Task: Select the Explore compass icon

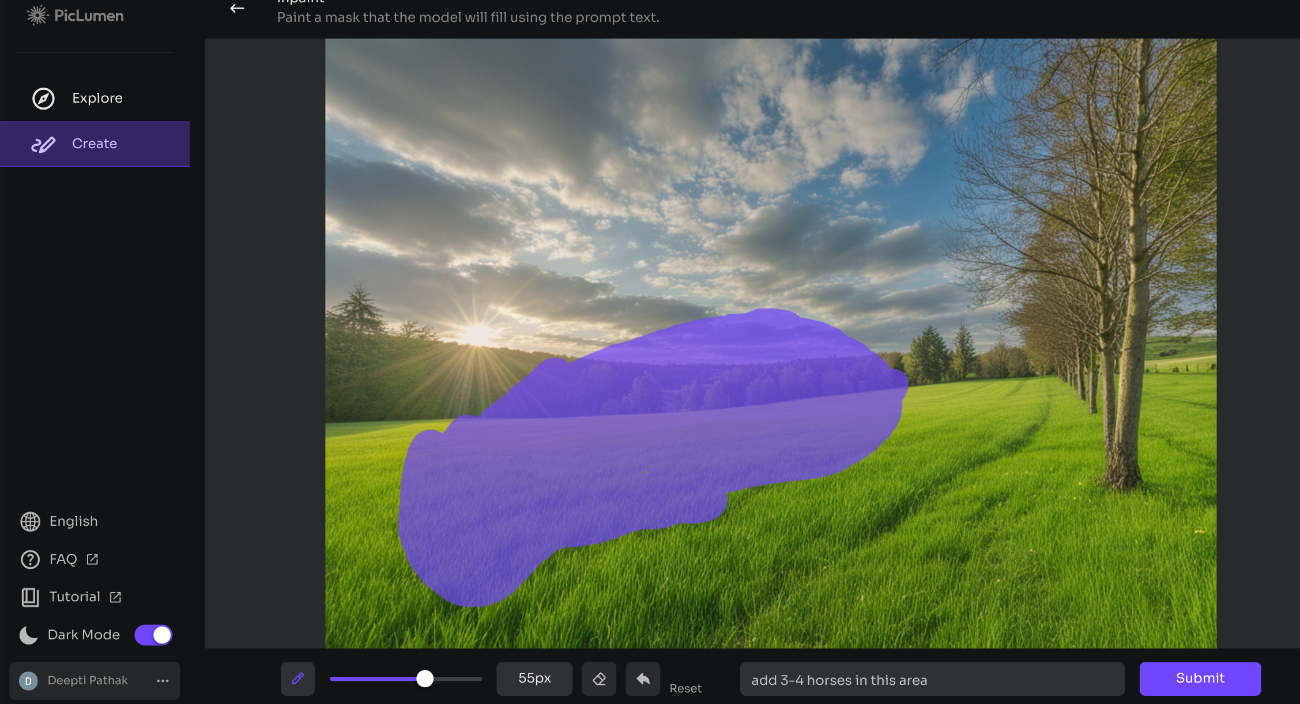Action: tap(42, 98)
